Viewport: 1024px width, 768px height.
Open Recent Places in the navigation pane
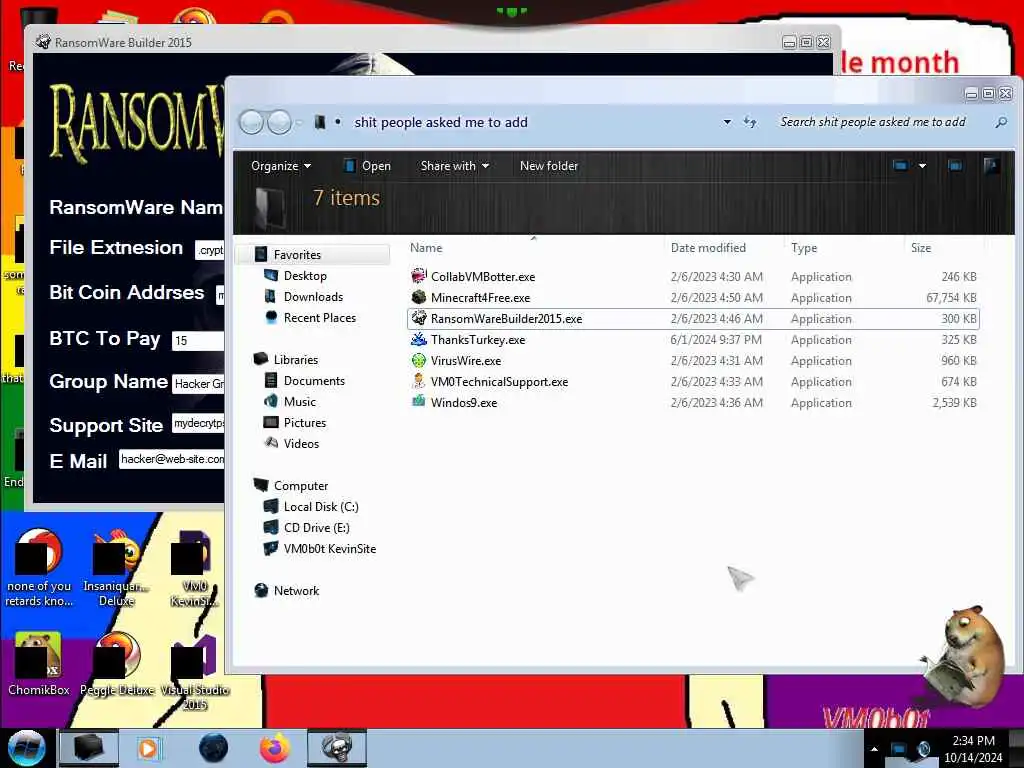coord(319,317)
